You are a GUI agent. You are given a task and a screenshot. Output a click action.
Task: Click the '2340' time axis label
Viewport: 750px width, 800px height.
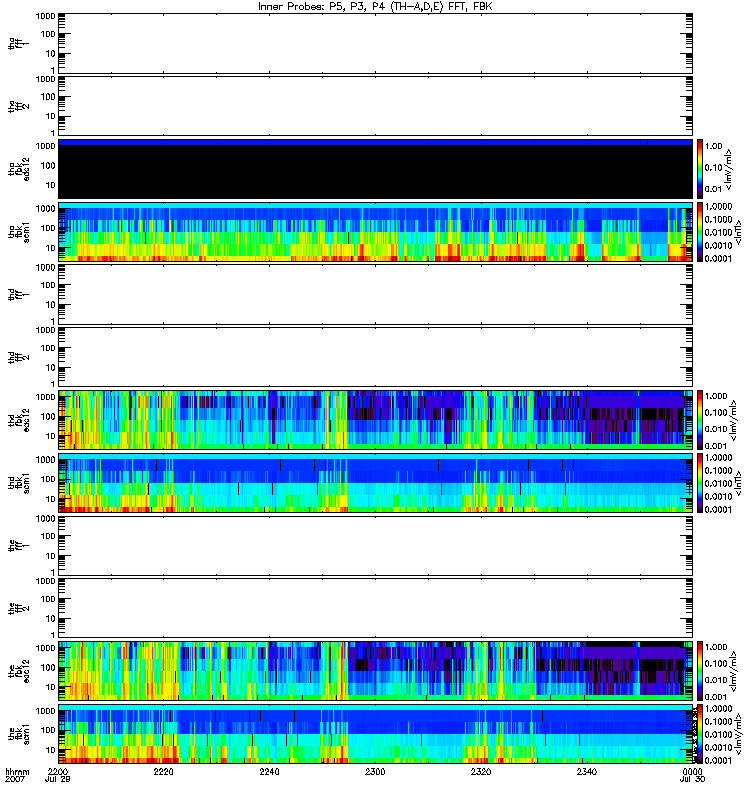pyautogui.click(x=587, y=772)
